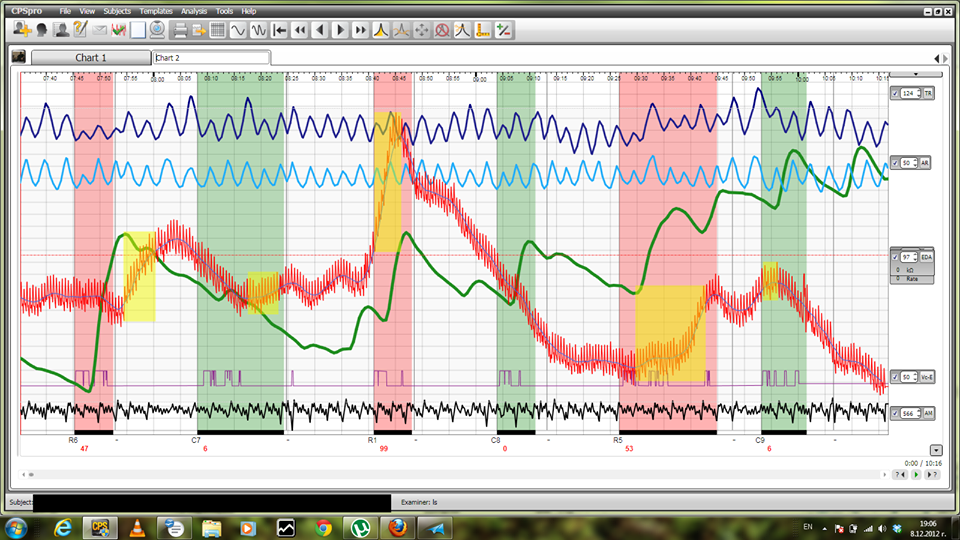The height and width of the screenshot is (540, 960).
Task: Uncheck the EDA channel checkbox
Action: 895,257
